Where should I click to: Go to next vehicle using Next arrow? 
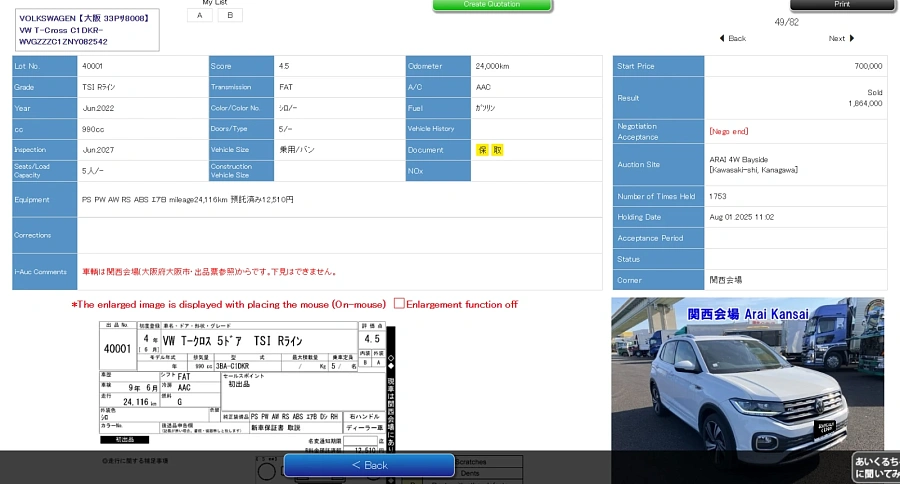point(841,38)
